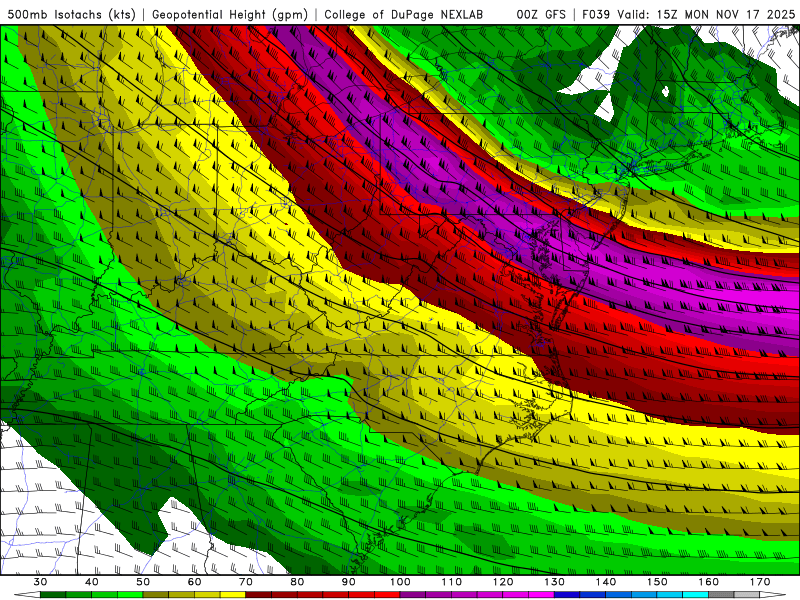
Task: Select the bright yellow swatch ending at 70
Action: (233, 595)
